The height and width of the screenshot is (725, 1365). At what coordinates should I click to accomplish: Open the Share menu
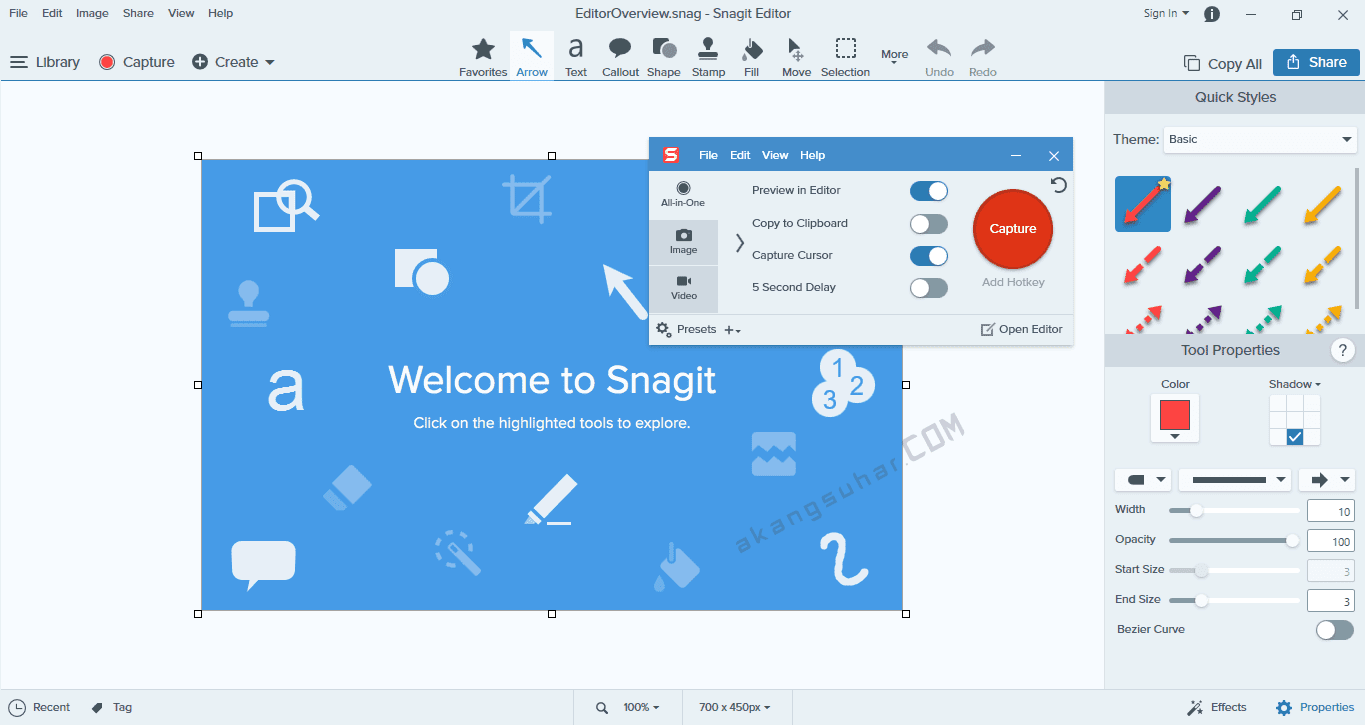(138, 13)
